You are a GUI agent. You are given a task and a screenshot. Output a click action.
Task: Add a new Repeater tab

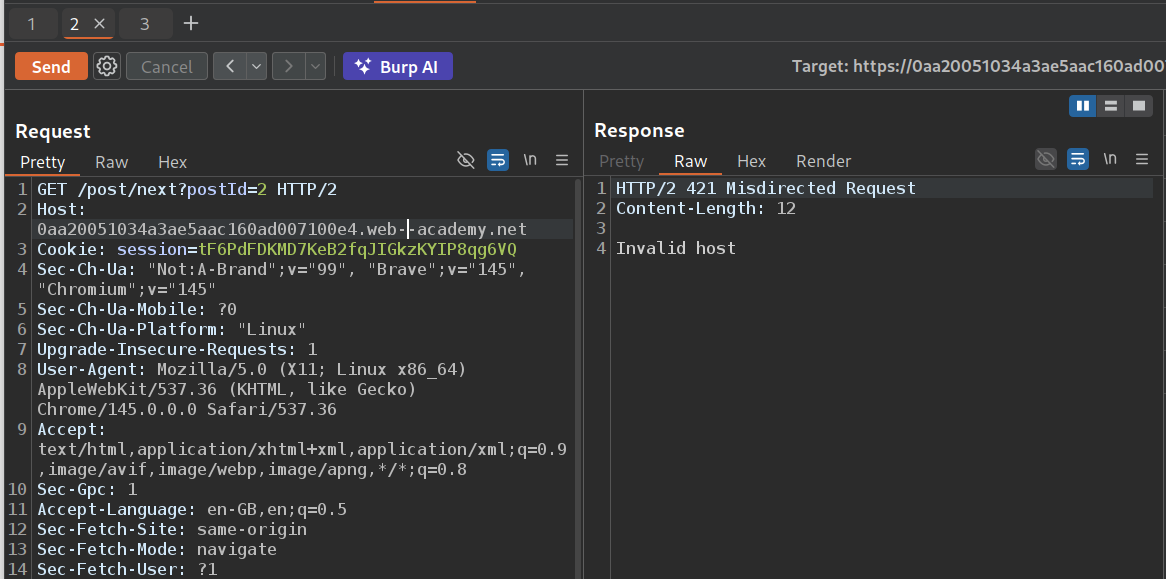191,23
